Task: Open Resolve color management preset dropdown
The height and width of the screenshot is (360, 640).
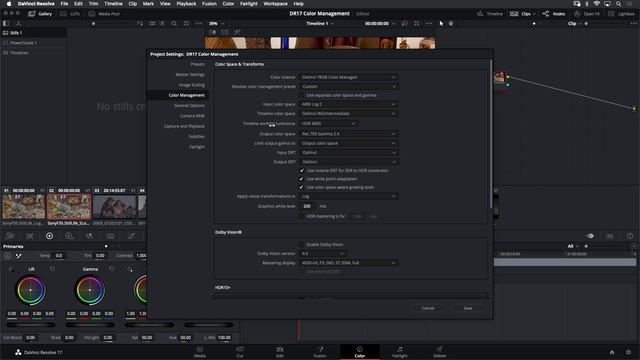Action: pos(349,87)
